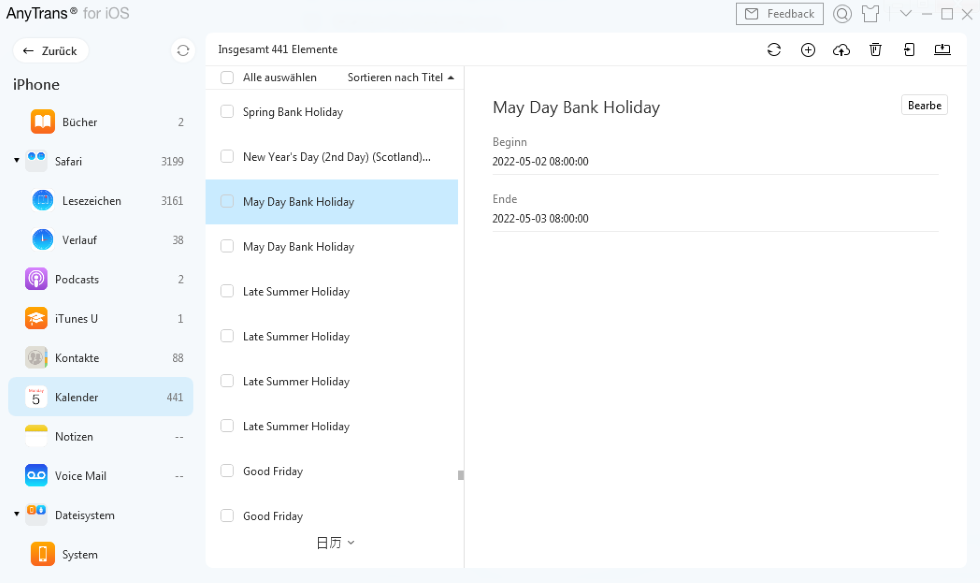
Task: Add a new calendar event with the plus icon
Action: (808, 50)
